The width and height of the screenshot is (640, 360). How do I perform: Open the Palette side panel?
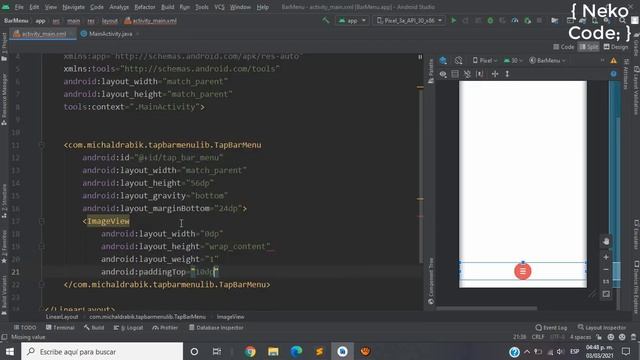coord(431,71)
